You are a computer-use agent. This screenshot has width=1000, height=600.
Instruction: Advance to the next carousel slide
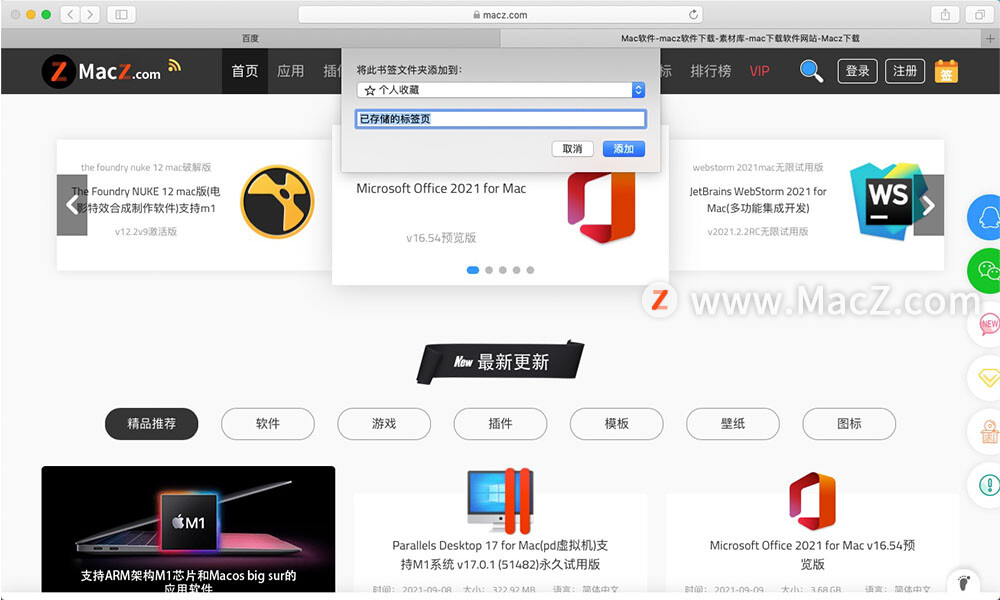(929, 205)
